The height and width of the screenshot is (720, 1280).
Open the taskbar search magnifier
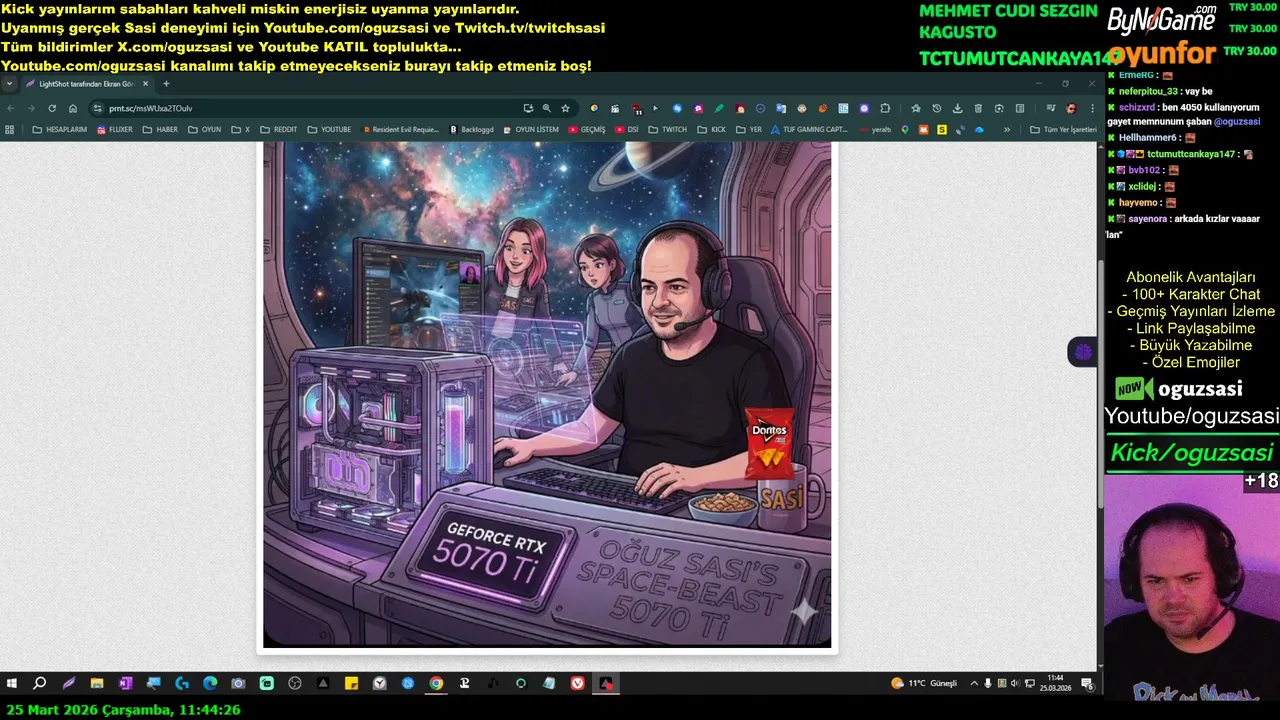(39, 683)
